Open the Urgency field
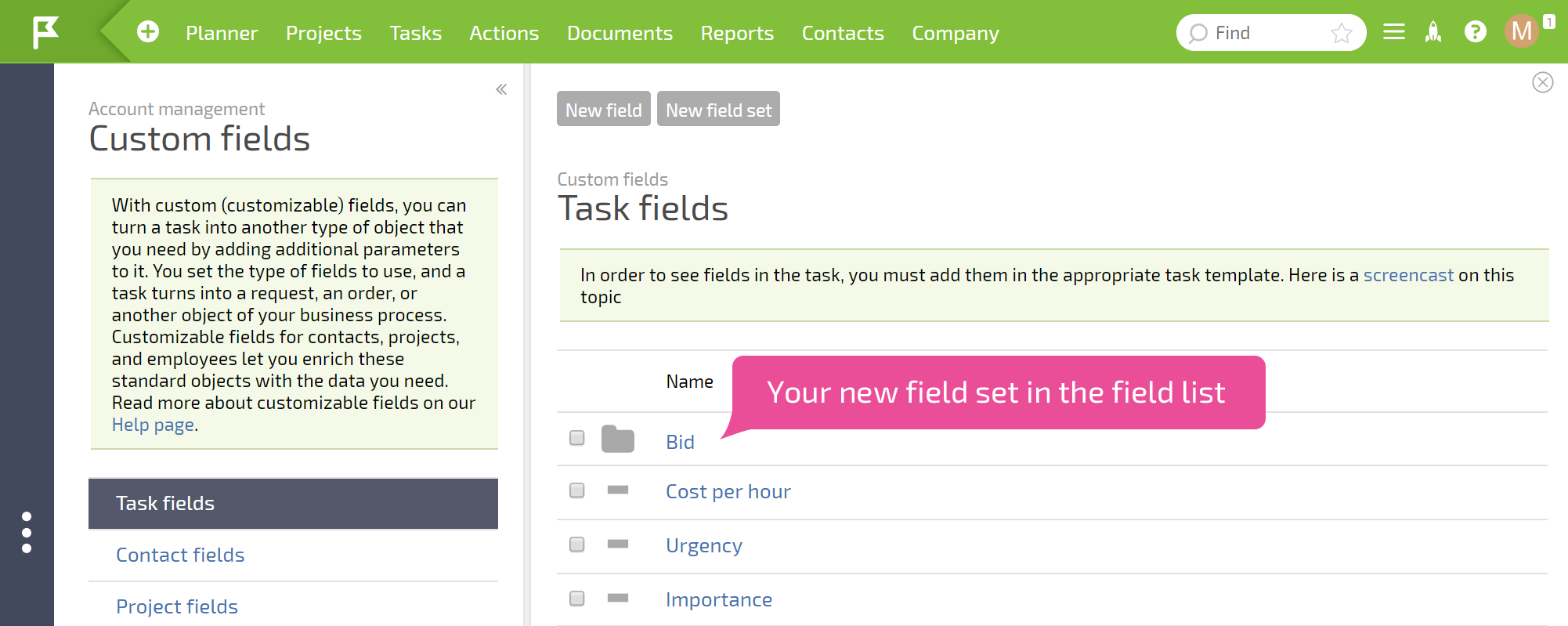The height and width of the screenshot is (626, 1568). click(704, 545)
